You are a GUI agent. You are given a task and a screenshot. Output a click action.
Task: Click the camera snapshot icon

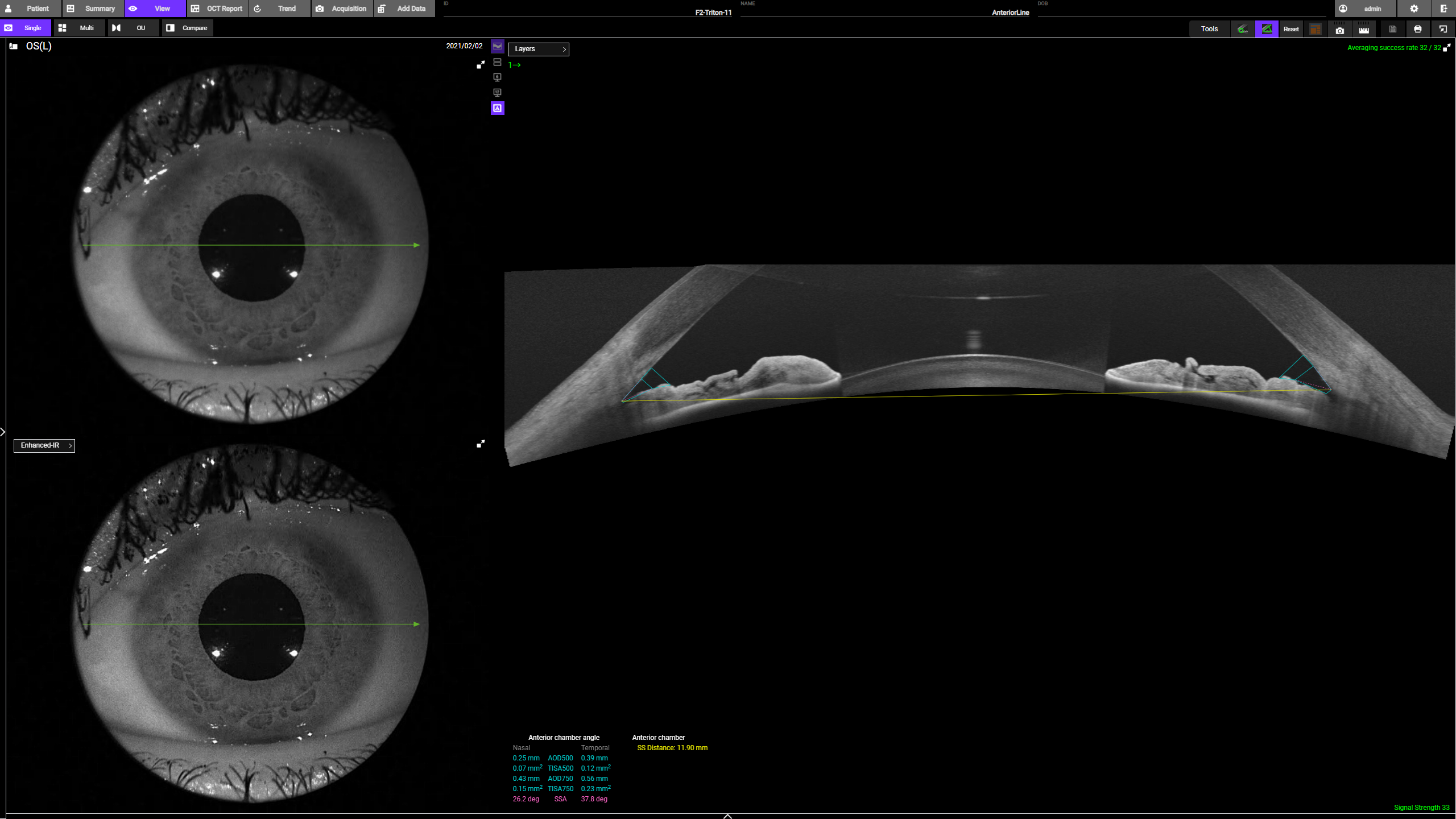point(1339,29)
